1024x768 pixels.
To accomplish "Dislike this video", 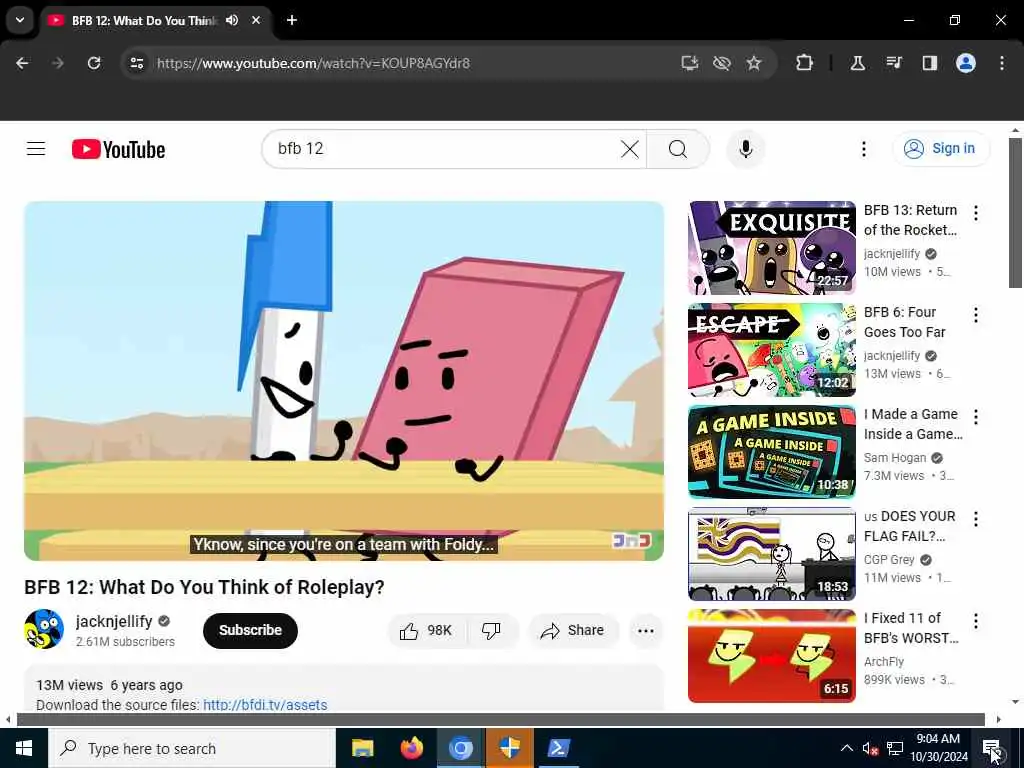I will point(491,630).
